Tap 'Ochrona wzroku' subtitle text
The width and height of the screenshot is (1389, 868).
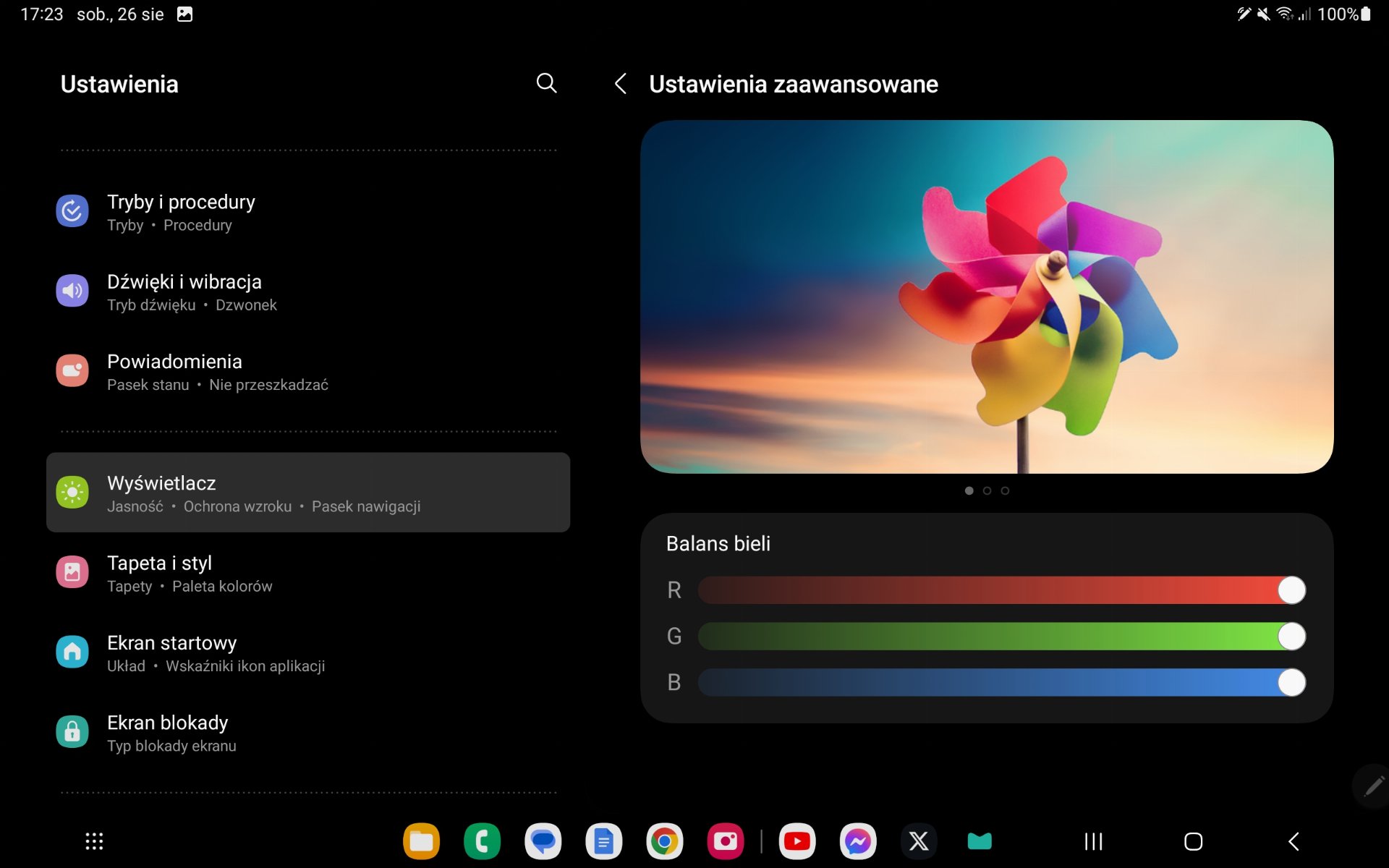click(x=237, y=506)
